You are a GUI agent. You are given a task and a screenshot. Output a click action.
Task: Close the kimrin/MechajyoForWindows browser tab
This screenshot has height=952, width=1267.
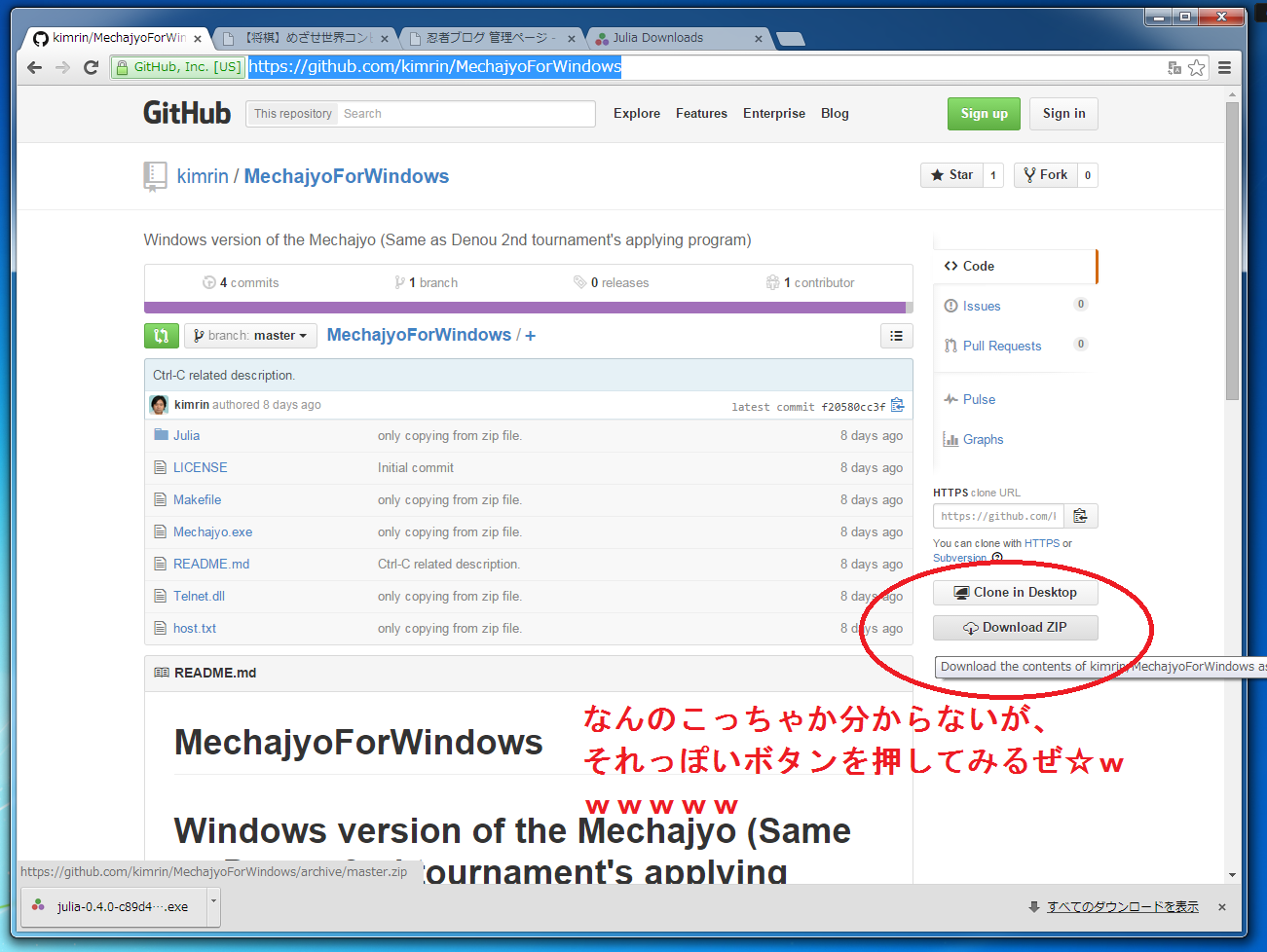pyautogui.click(x=198, y=39)
